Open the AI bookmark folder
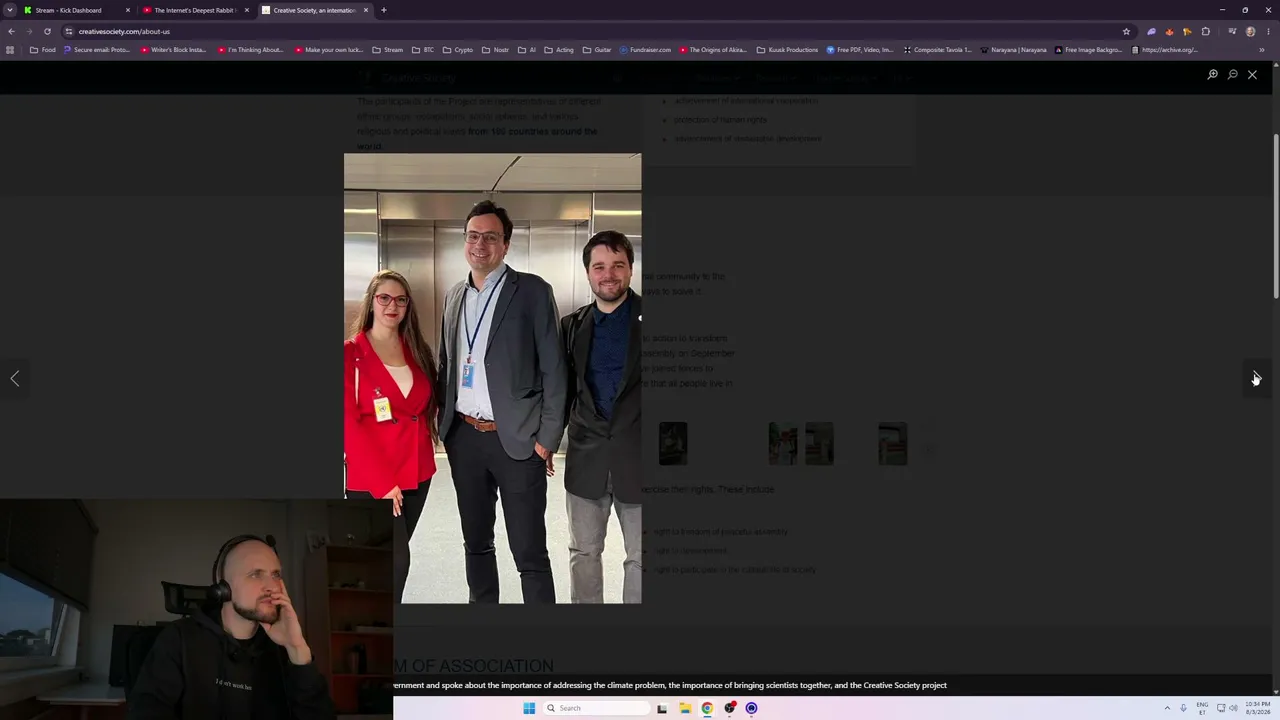The height and width of the screenshot is (720, 1280). pos(527,50)
